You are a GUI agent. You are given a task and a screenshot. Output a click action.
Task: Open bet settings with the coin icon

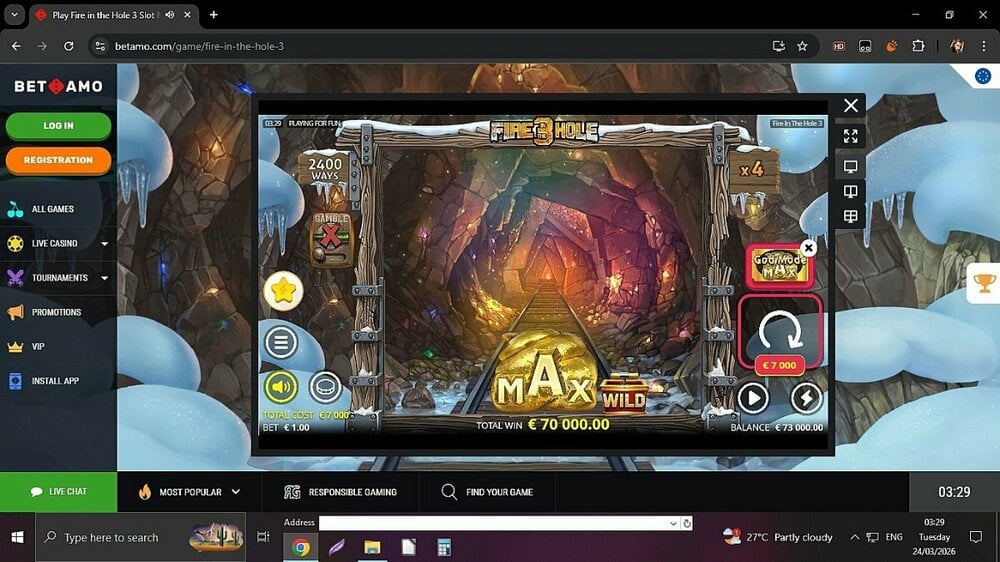tap(325, 387)
